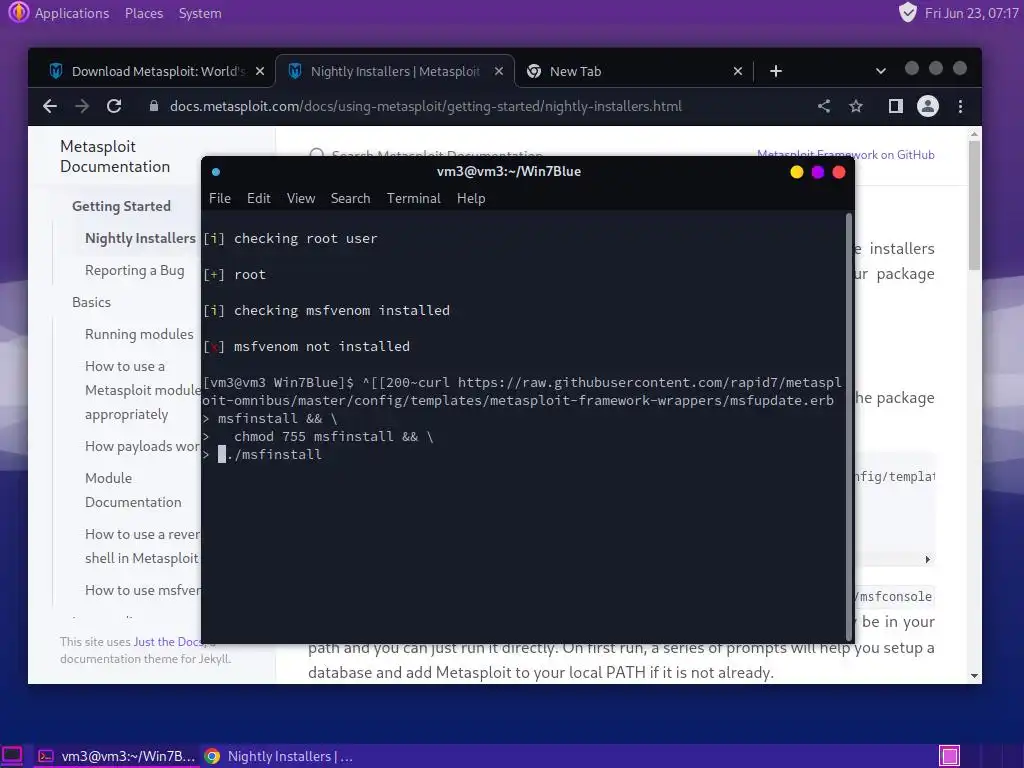Click the browser page vertical scrollbar
Screen dimensions: 1024x768
974,205
